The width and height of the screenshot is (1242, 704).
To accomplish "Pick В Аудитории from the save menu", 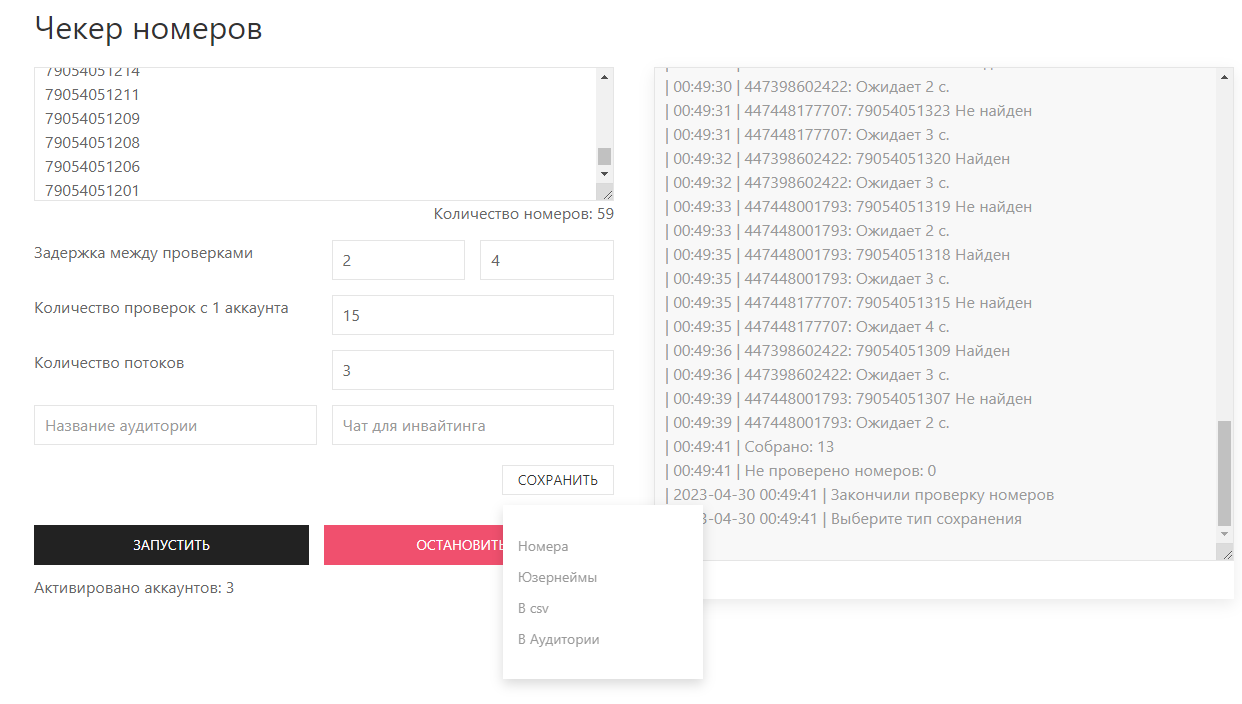I will [x=558, y=639].
